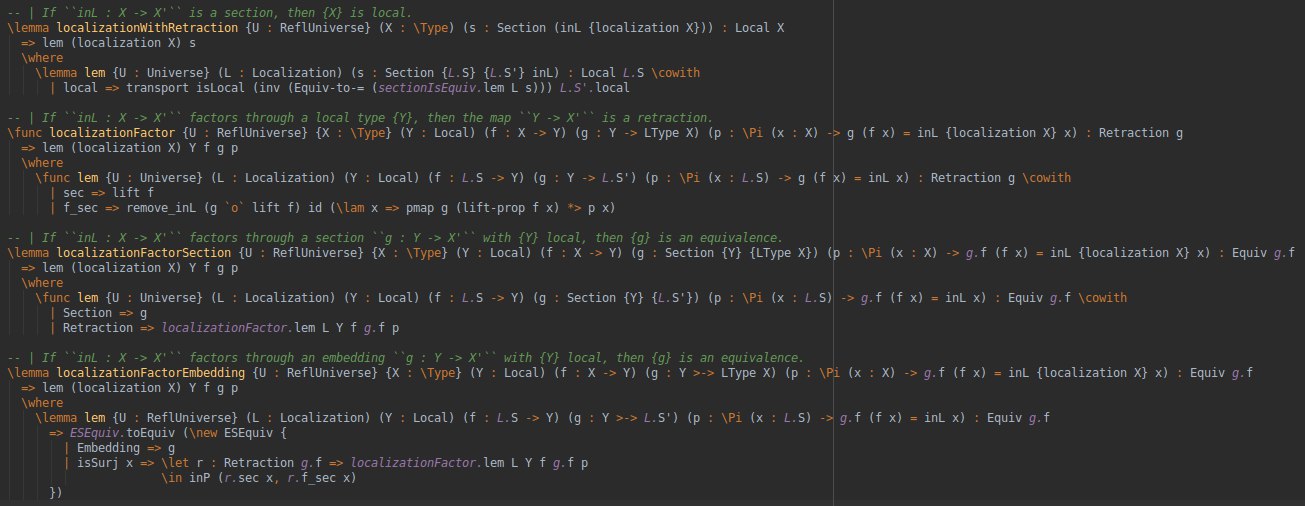The height and width of the screenshot is (506, 1305).
Task: Click the '\new' keyword
Action: click(x=202, y=432)
